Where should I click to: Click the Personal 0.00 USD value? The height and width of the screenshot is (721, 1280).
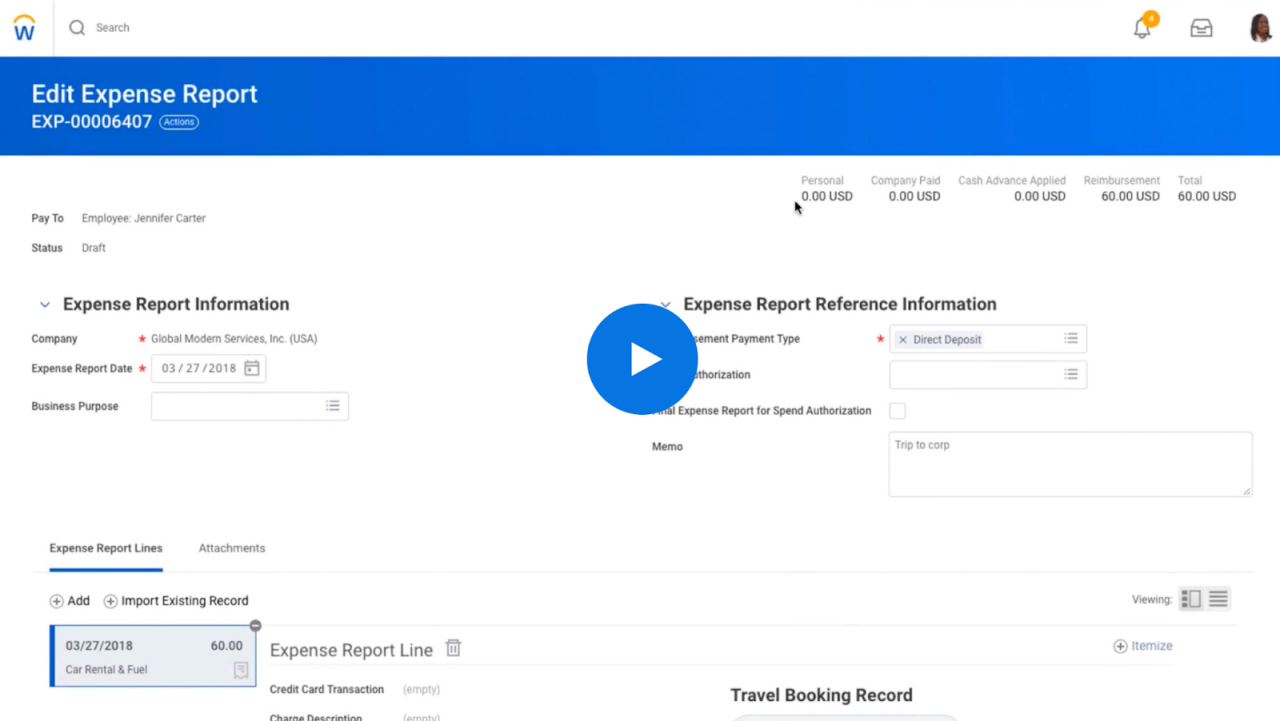click(827, 197)
